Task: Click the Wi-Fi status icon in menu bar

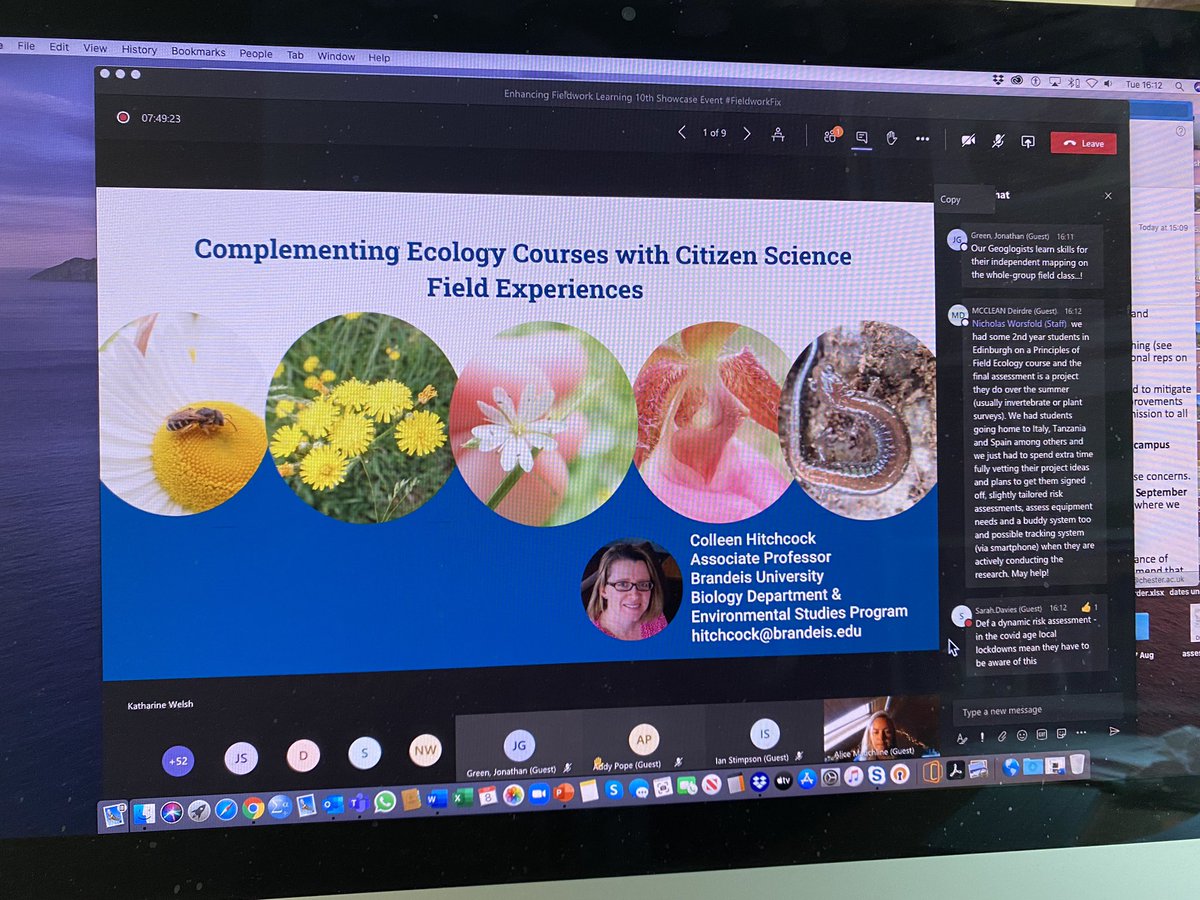Action: (1091, 82)
